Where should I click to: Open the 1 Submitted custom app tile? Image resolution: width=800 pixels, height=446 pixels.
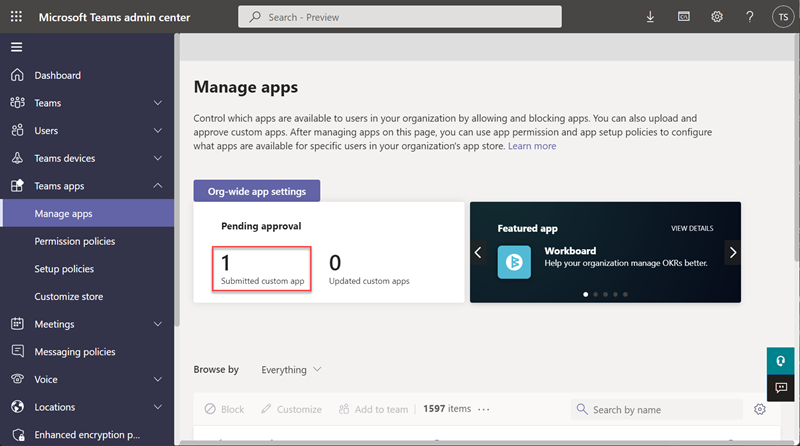click(262, 269)
